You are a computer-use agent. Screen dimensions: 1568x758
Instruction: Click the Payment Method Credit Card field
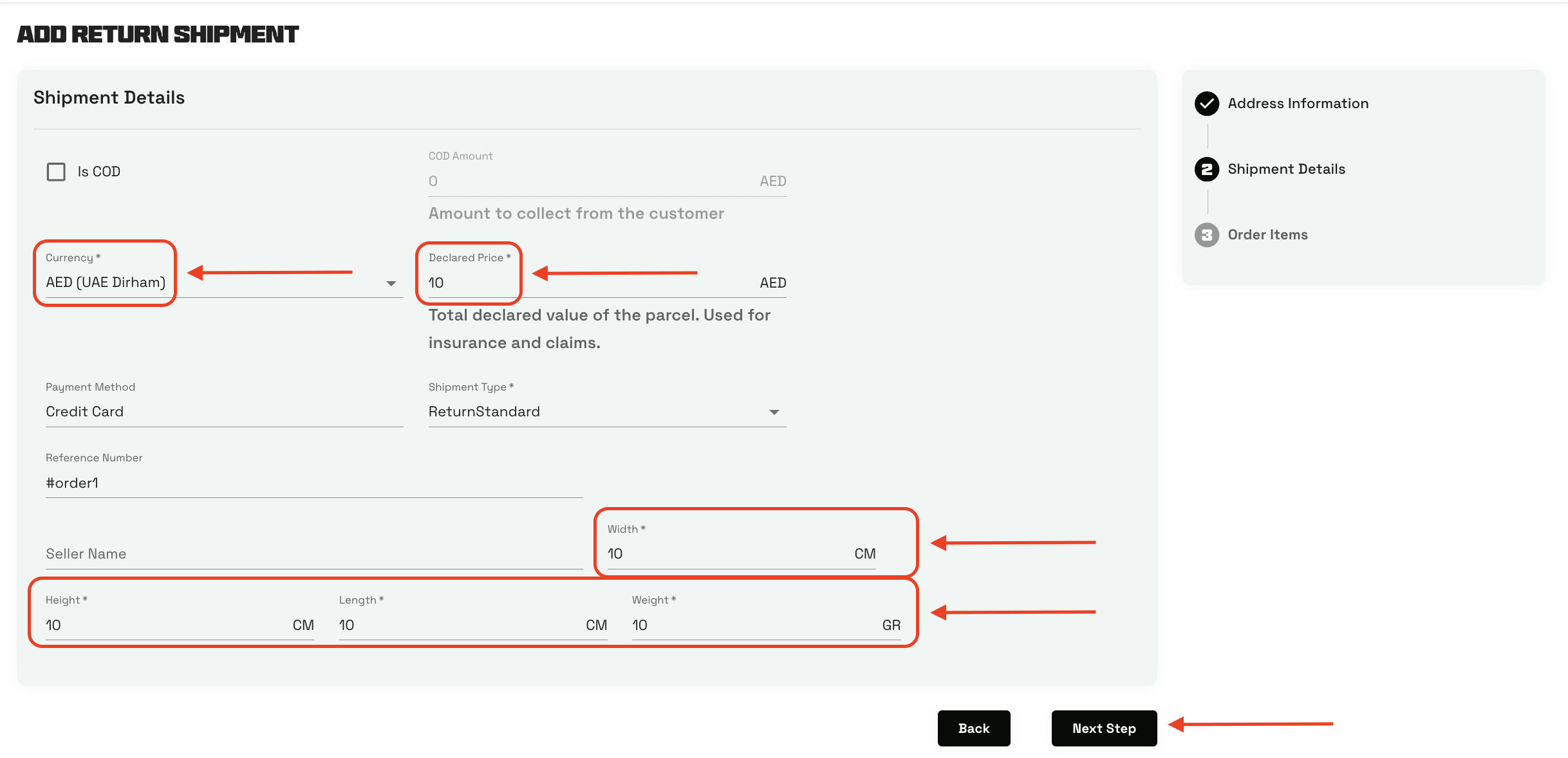[223, 412]
